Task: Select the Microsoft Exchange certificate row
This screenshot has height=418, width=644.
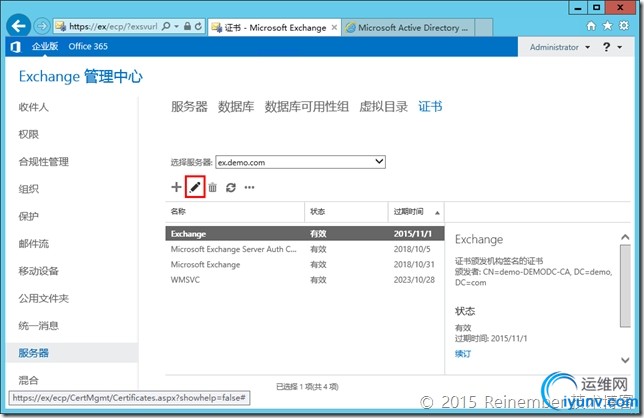Action: click(x=305, y=264)
